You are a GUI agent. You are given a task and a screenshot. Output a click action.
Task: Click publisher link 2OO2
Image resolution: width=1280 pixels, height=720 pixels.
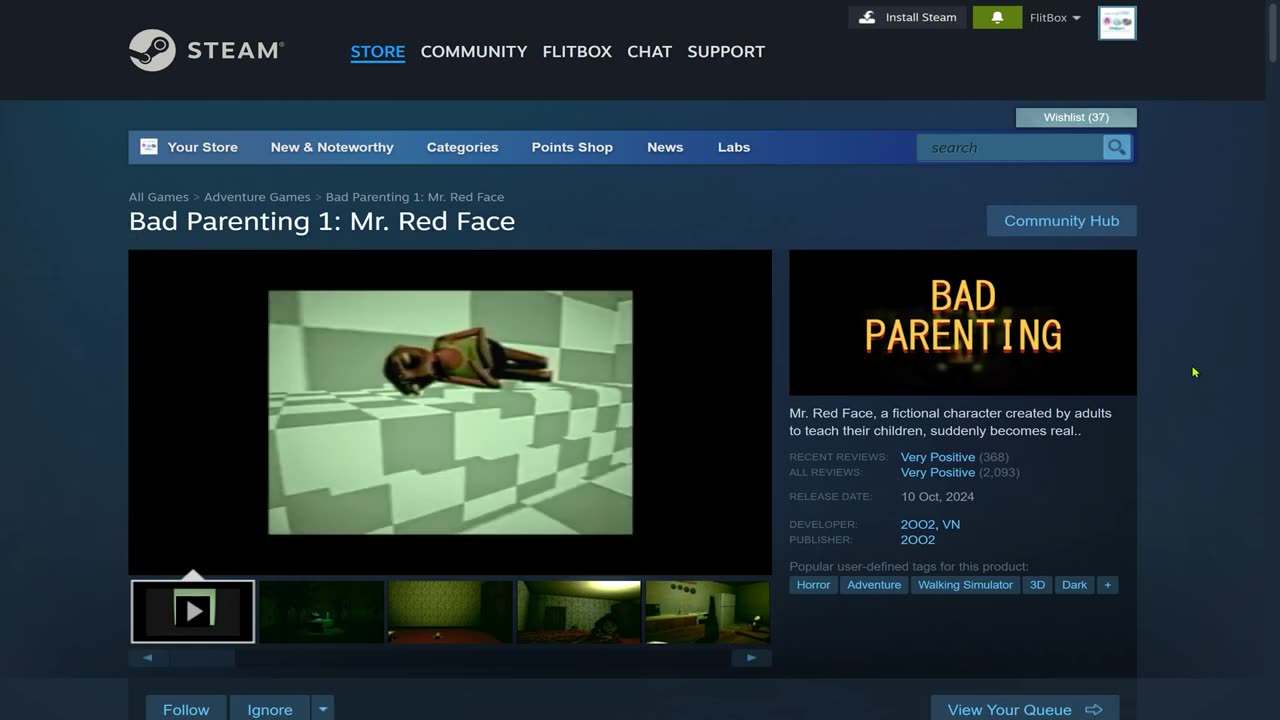(x=918, y=540)
